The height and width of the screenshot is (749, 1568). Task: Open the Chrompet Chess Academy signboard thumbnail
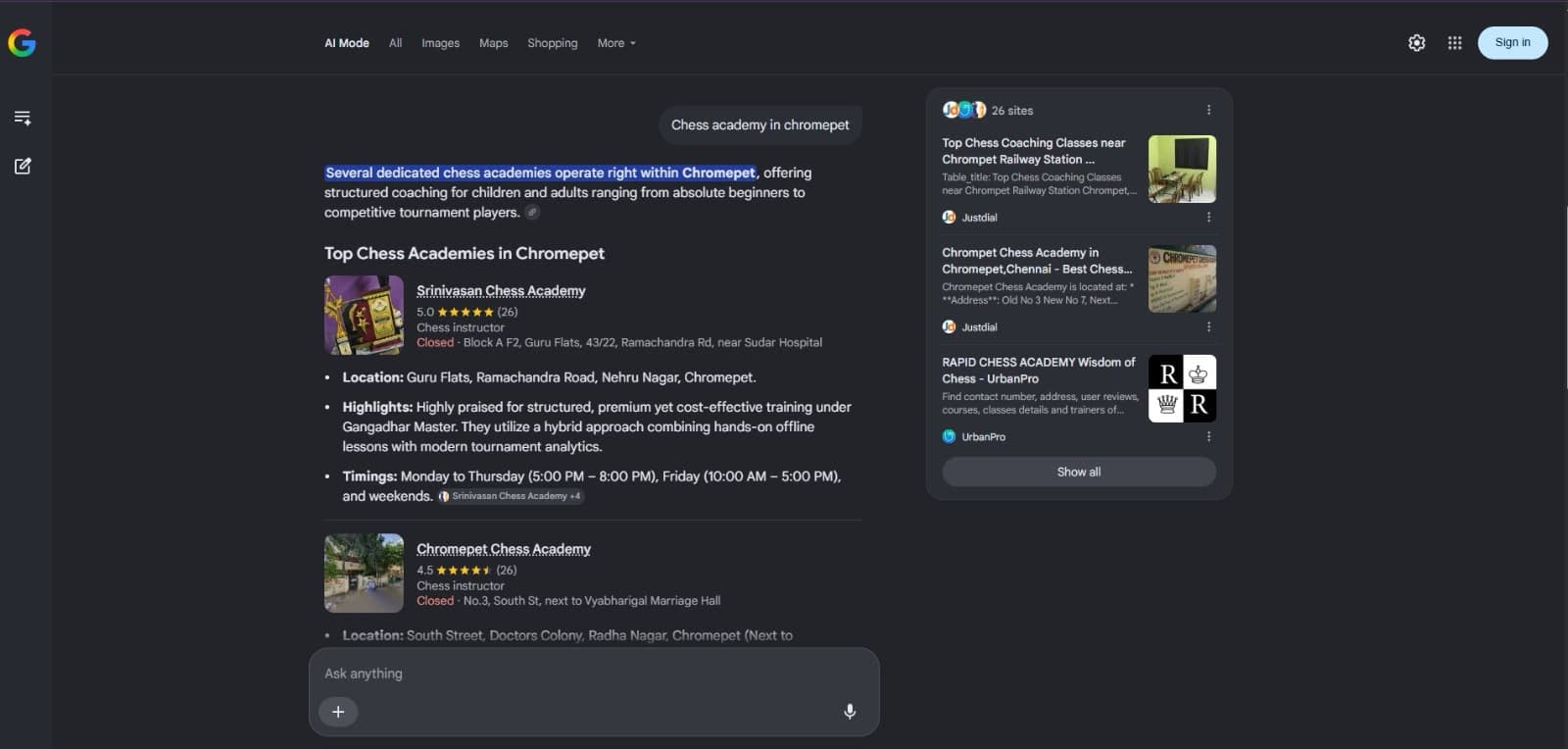pyautogui.click(x=1182, y=278)
